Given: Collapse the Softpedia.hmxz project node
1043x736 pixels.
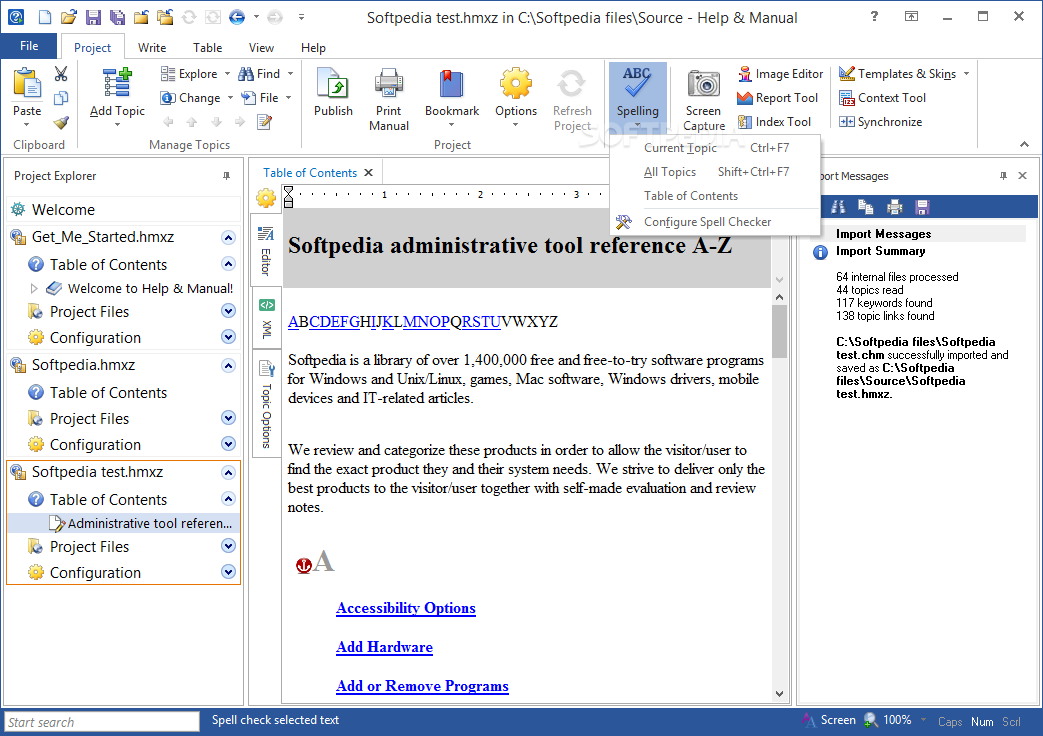Looking at the screenshot, I should tap(228, 365).
